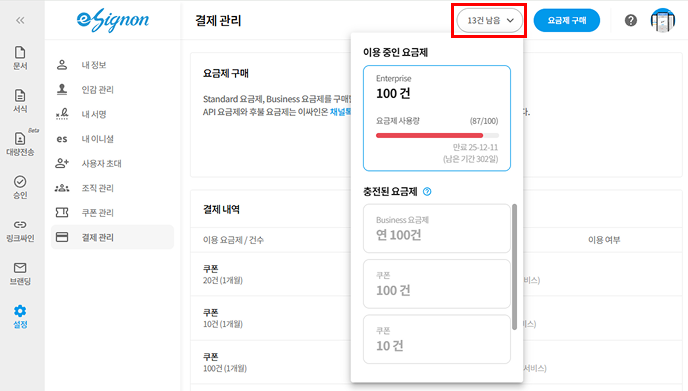Open the 설정 settings gear
Screen dimensions: 688x391
coord(20,317)
